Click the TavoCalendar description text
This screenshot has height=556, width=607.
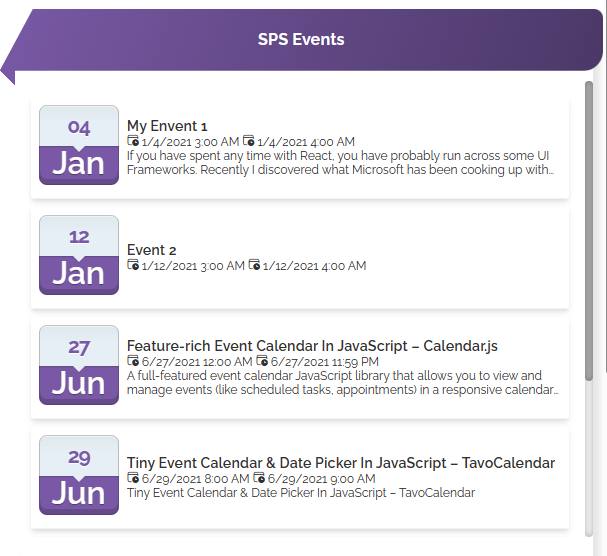301,493
